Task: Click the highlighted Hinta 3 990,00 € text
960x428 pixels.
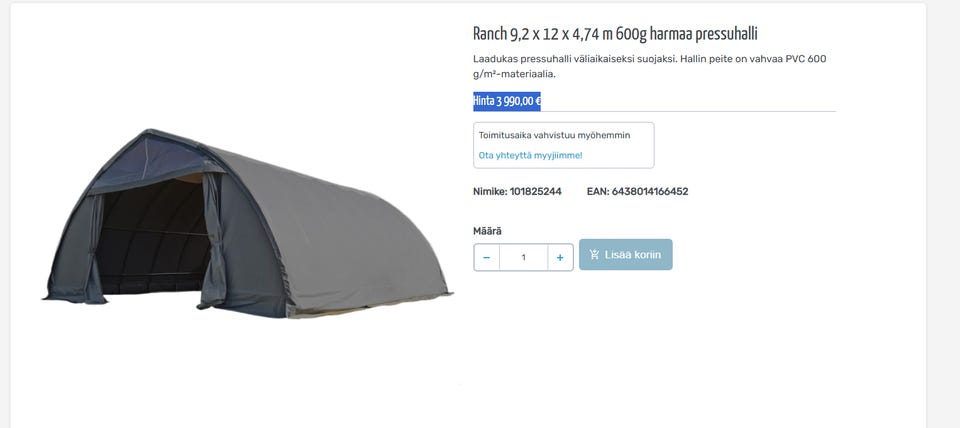Action: pos(506,101)
